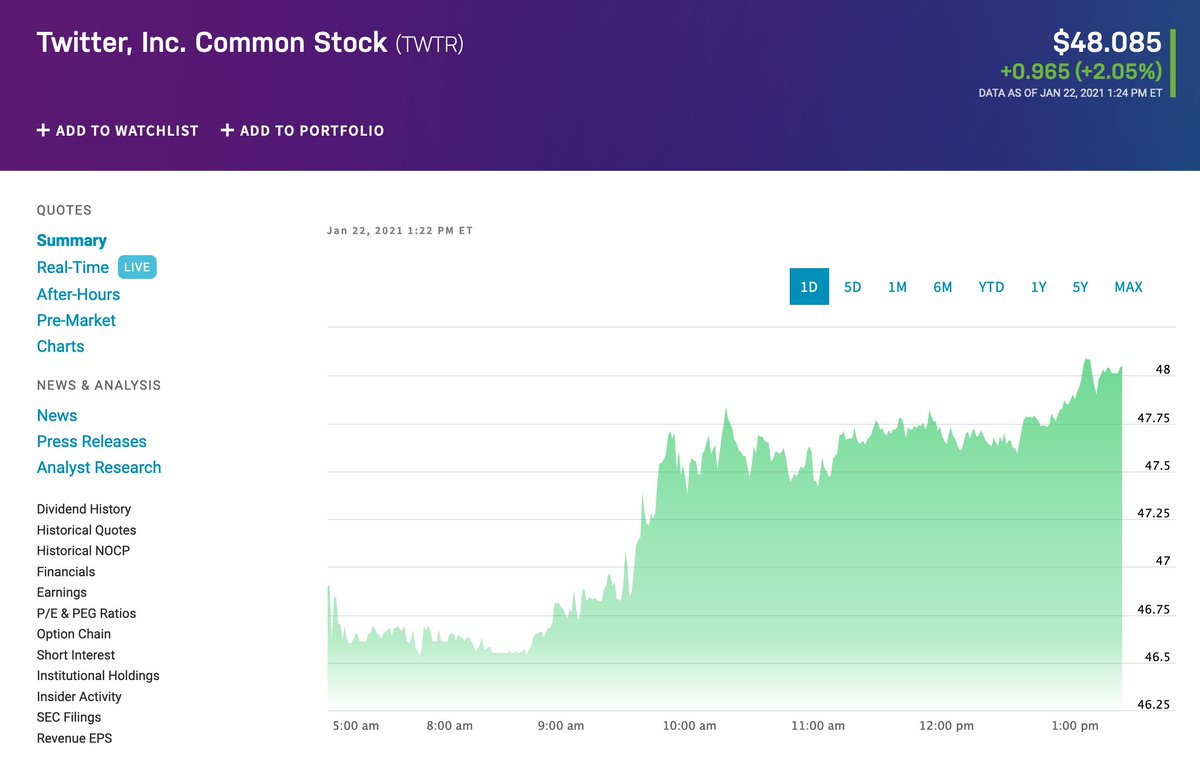Open the Option Chain link
This screenshot has width=1200, height=773.
click(74, 634)
